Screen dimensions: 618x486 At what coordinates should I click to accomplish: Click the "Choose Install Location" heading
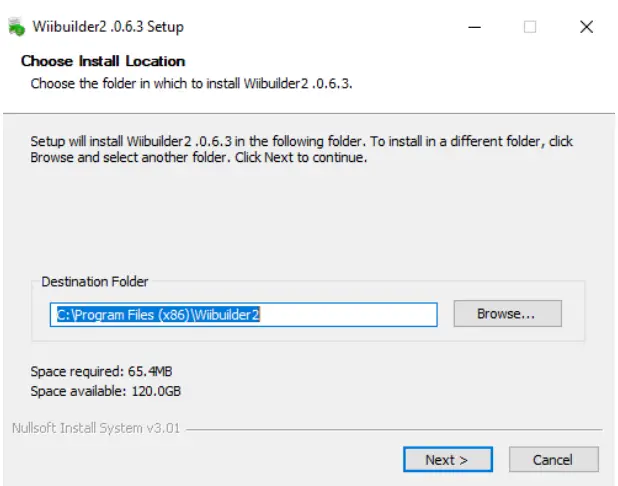[x=103, y=61]
